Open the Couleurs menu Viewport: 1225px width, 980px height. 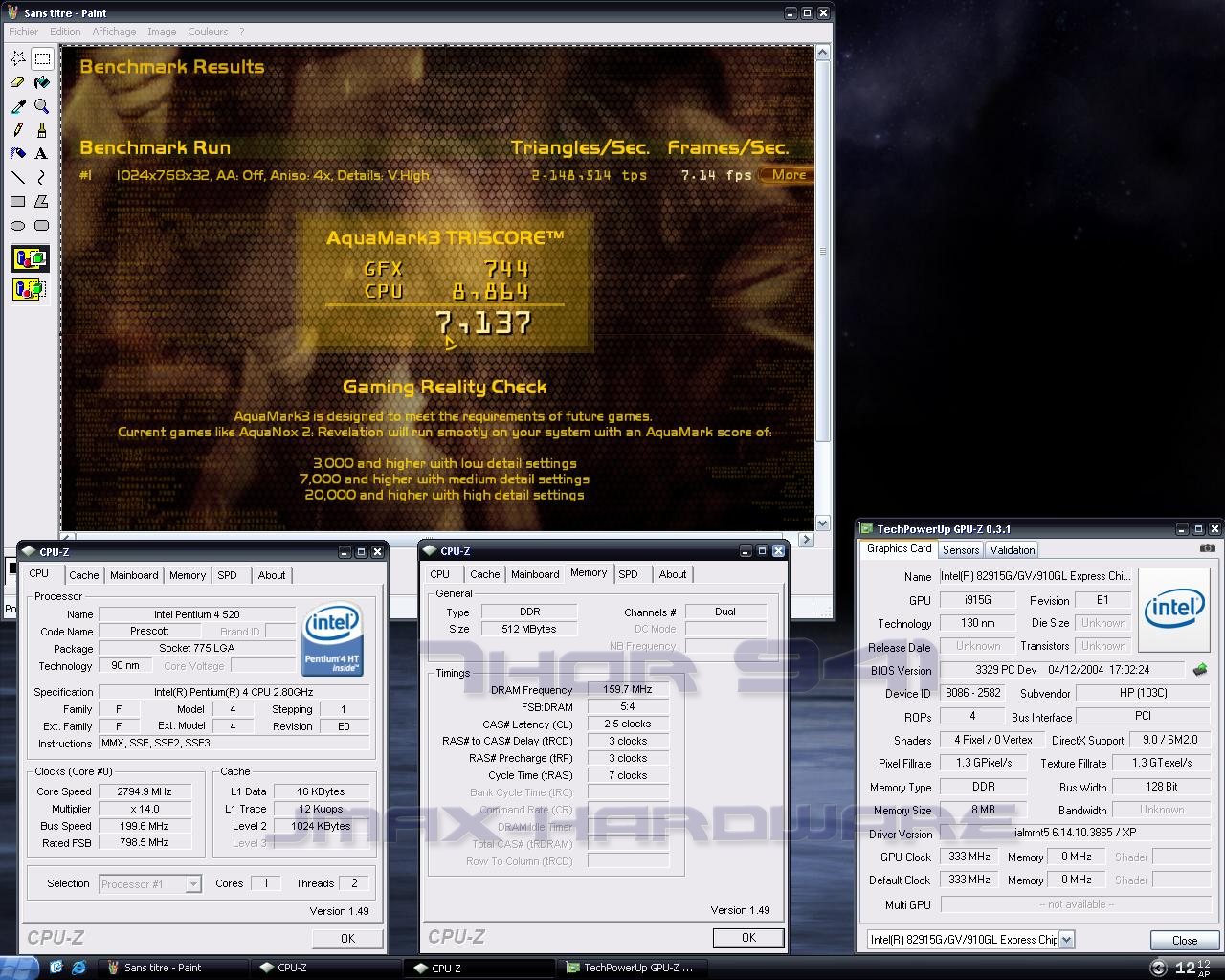pos(208,32)
